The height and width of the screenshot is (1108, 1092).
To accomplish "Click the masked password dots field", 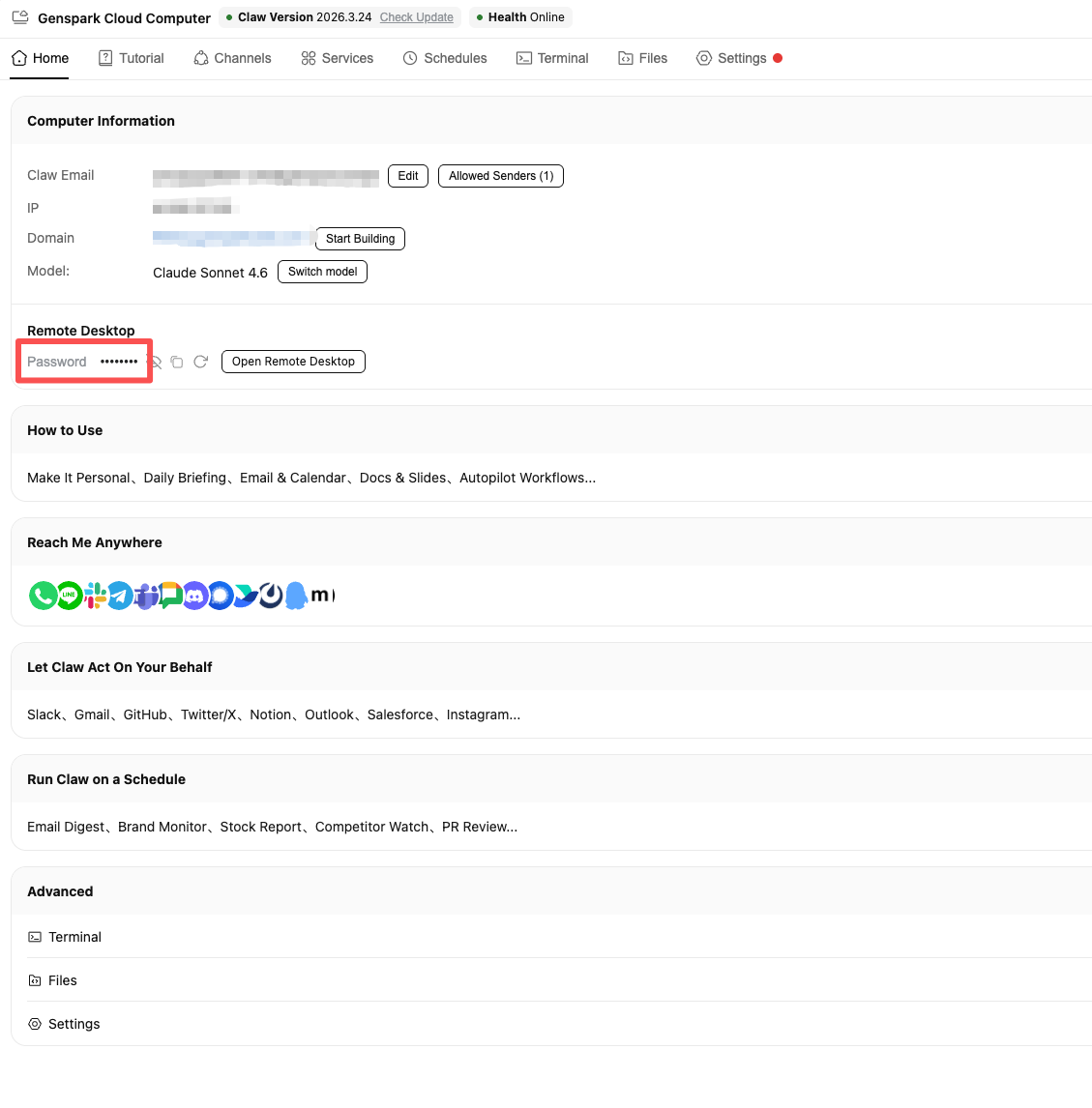I will [x=119, y=362].
